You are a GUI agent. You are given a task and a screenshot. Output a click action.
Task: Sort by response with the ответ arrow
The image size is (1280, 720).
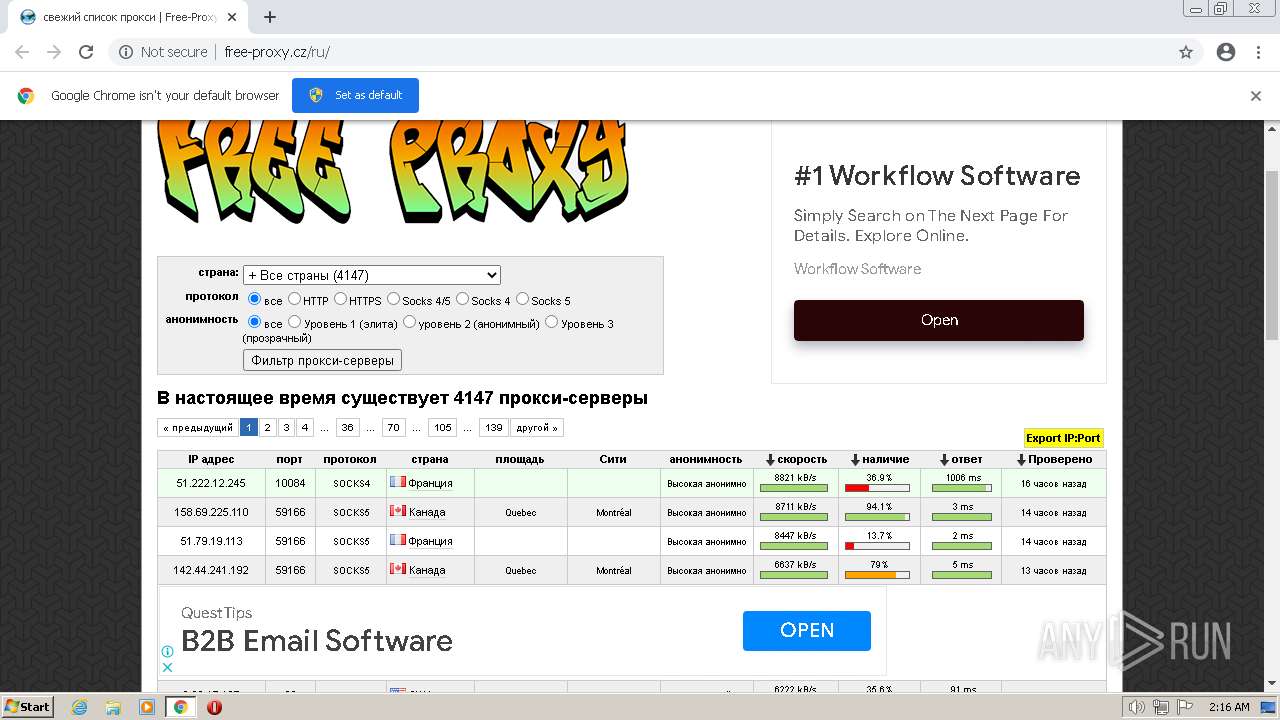click(x=943, y=460)
